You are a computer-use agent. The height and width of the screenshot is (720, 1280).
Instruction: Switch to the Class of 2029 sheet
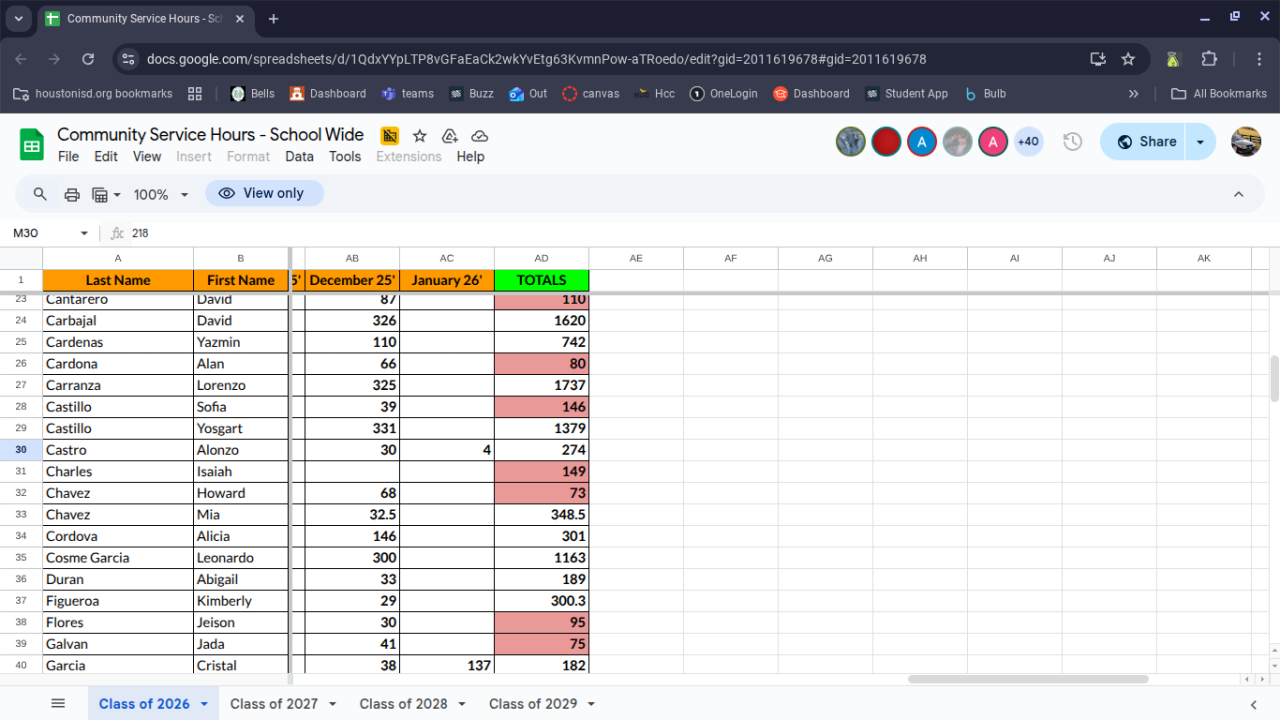[533, 704]
